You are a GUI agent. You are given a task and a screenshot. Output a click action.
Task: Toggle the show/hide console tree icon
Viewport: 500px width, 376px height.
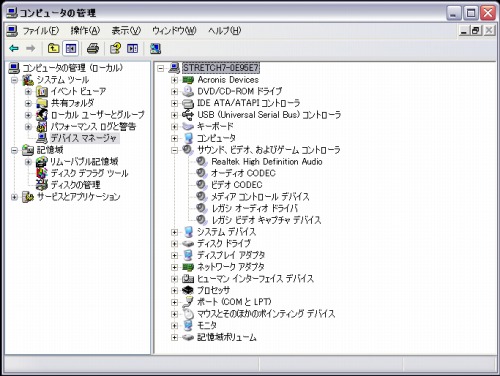point(71,49)
